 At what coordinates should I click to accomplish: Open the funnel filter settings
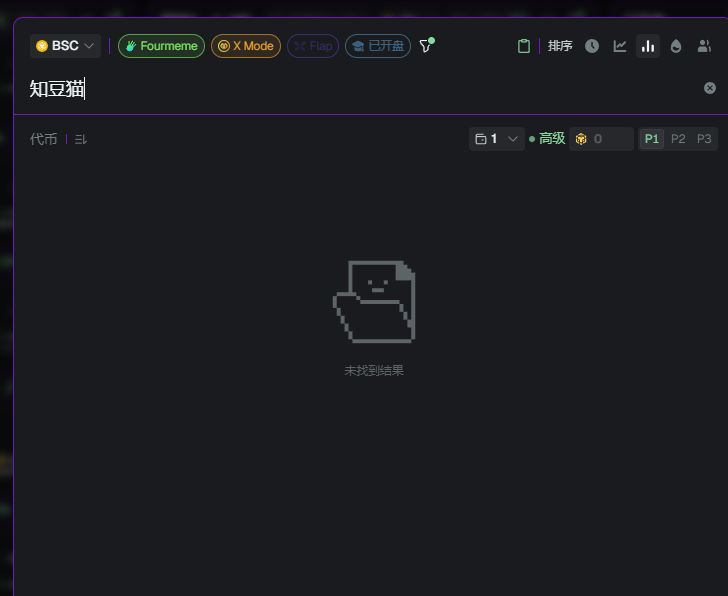(426, 45)
